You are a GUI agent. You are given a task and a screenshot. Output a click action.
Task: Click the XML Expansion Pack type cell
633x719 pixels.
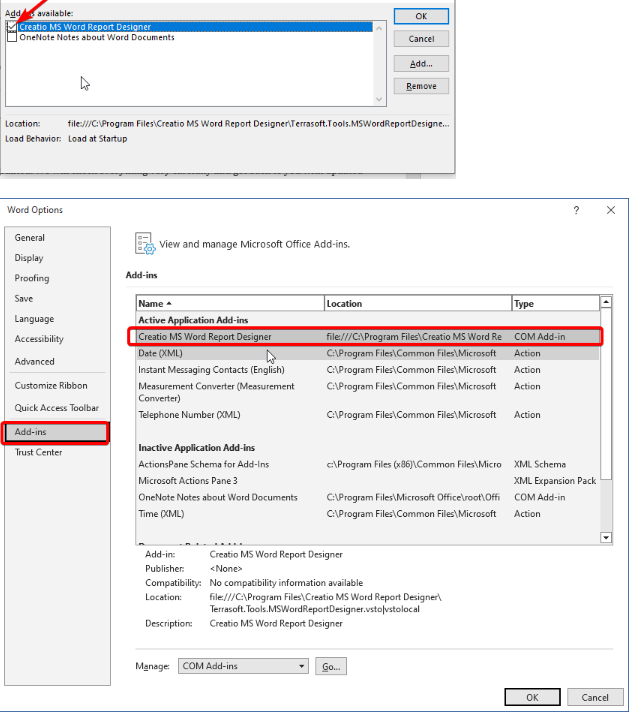555,481
